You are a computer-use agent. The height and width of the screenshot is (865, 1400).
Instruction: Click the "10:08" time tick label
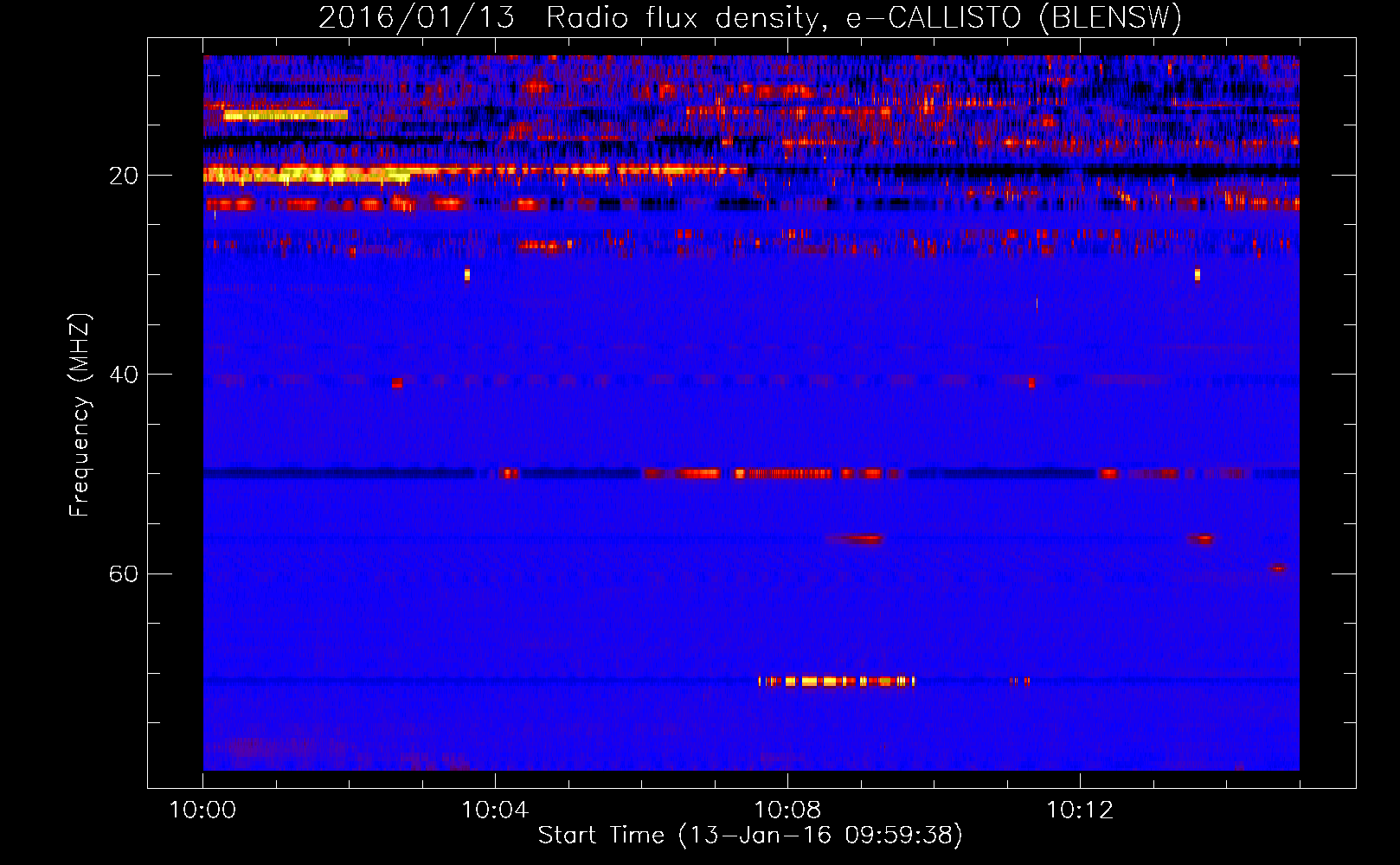(787, 811)
